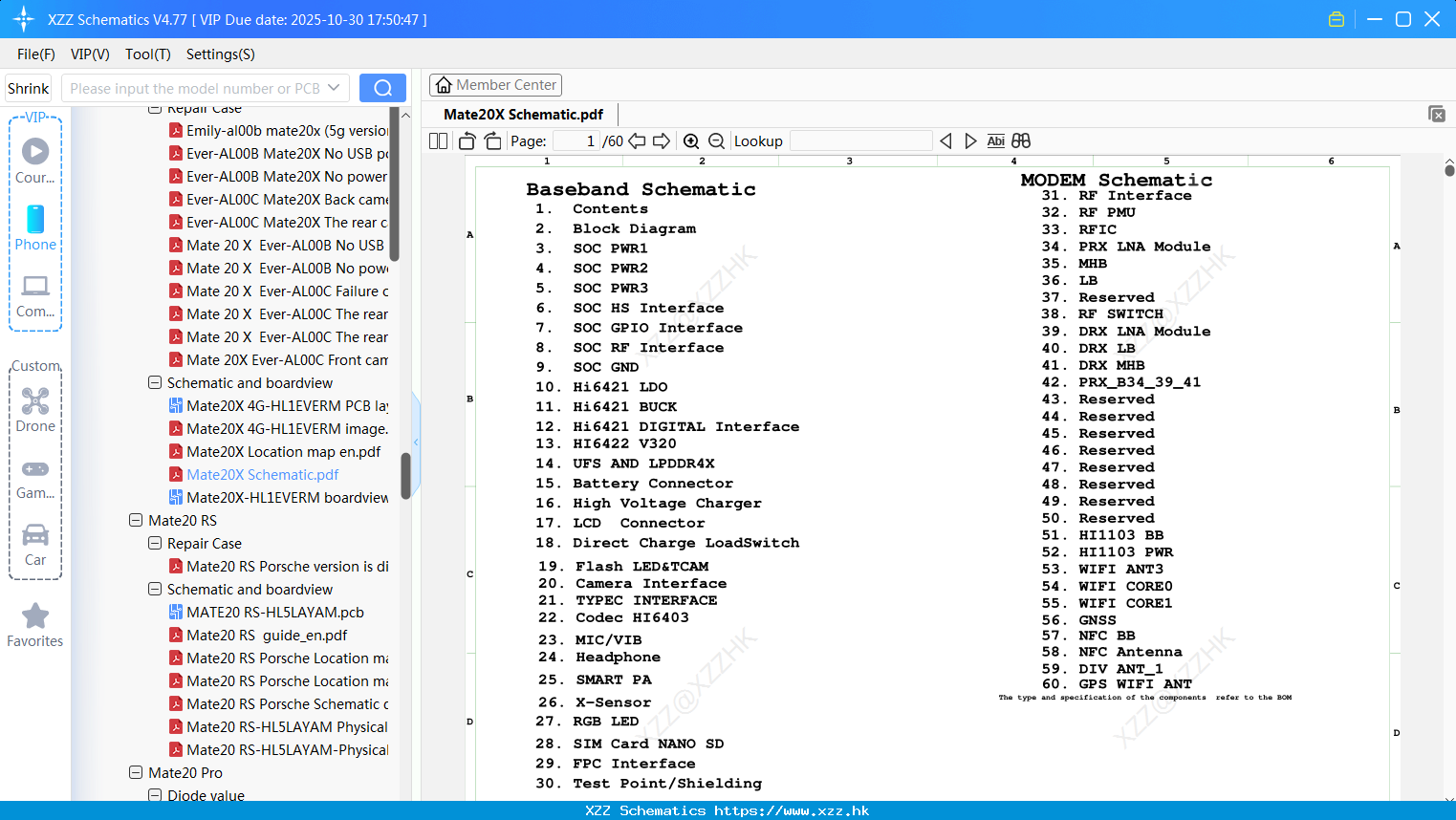Collapse the Mate20 RS tree node

click(x=136, y=521)
